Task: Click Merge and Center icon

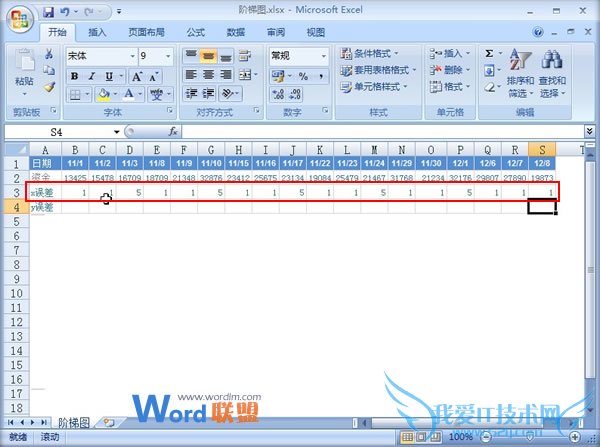Action: pyautogui.click(x=245, y=75)
